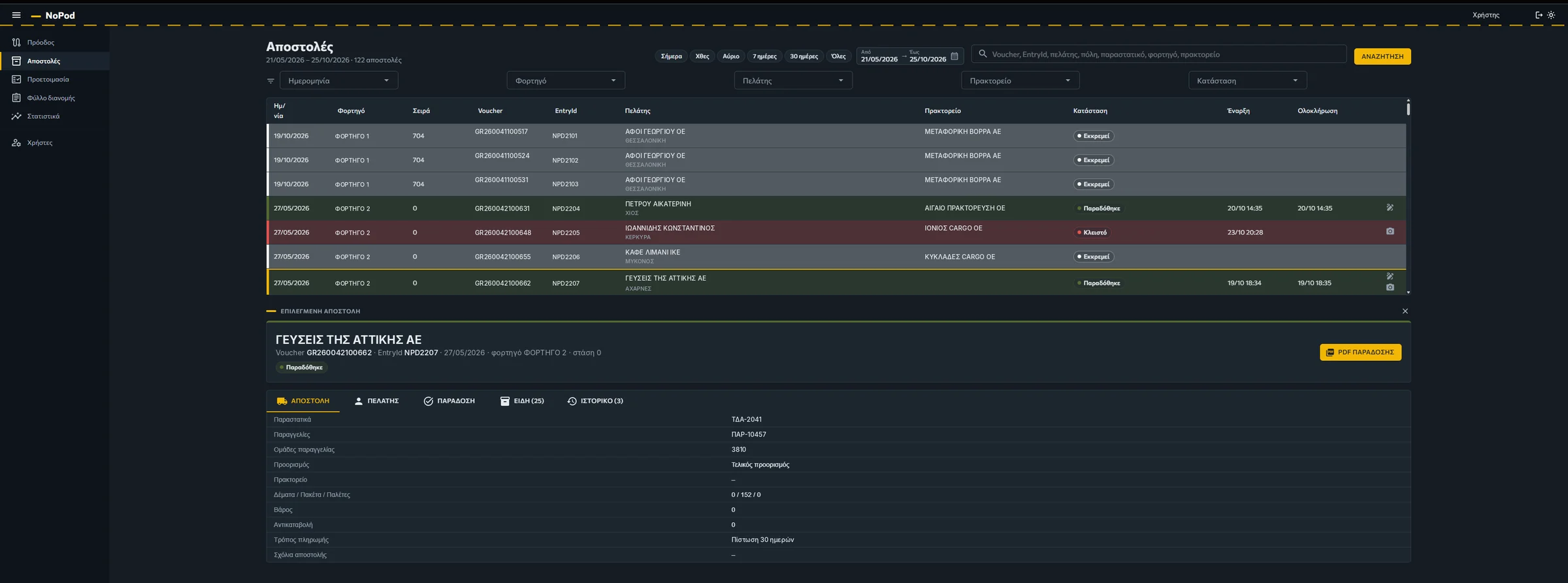Expand the Κατάσταση filter dropdown
Screen dimensions: 1568x583
click(x=1247, y=81)
